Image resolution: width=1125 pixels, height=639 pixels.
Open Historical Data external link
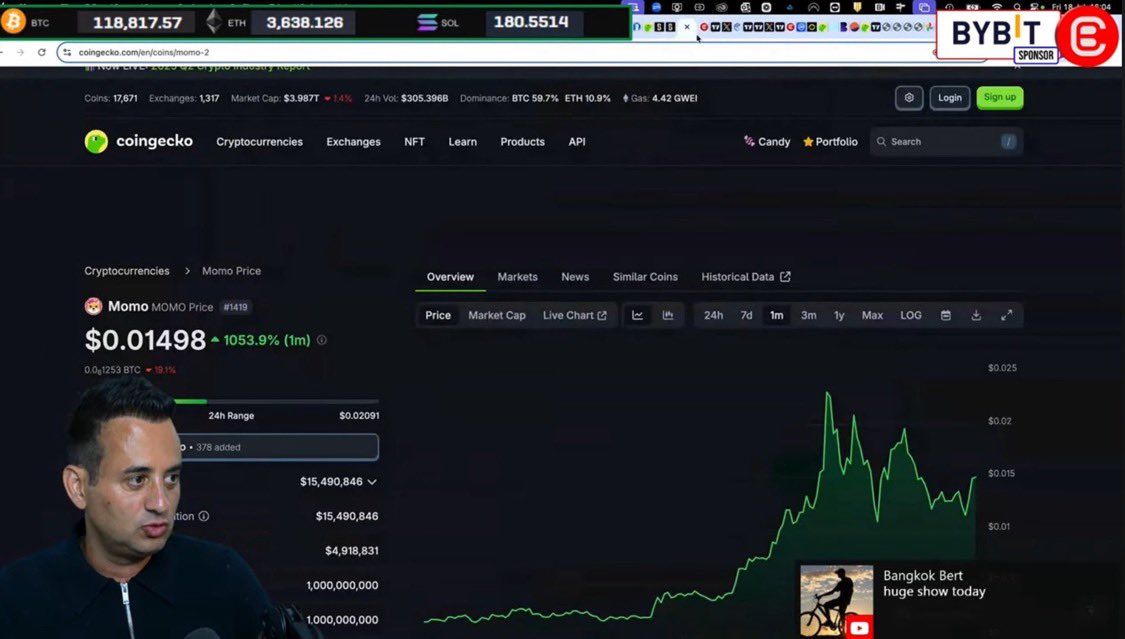745,277
